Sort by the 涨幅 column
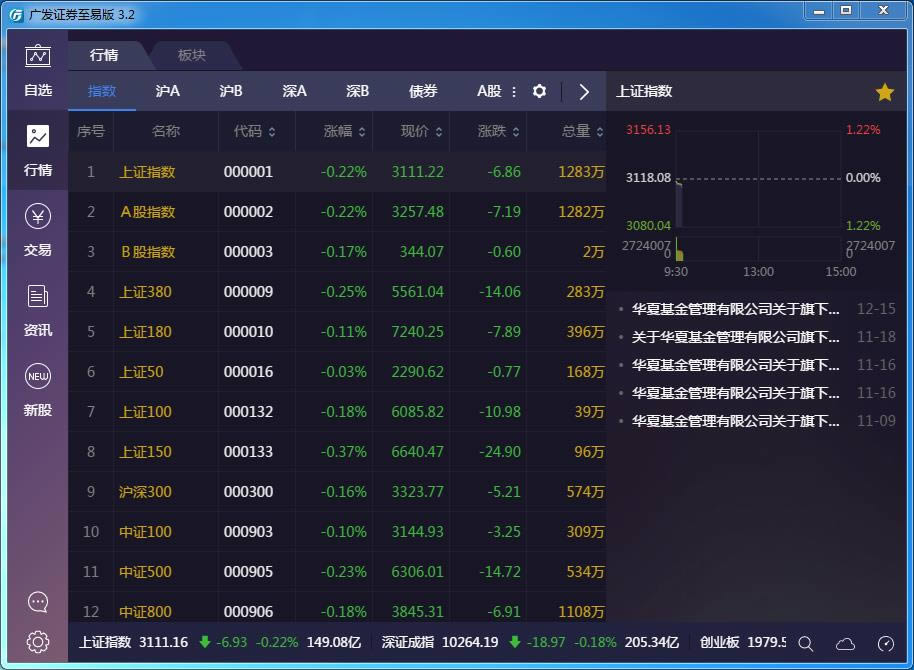 click(x=344, y=131)
